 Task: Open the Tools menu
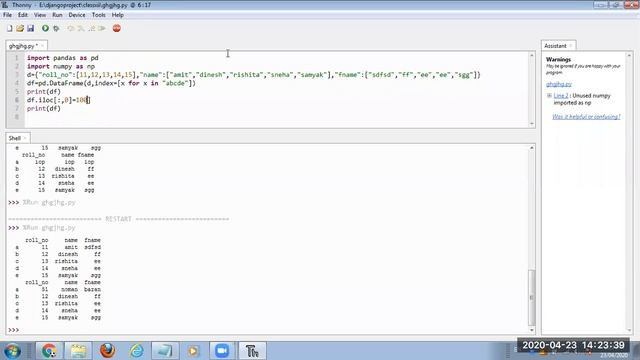click(x=98, y=15)
